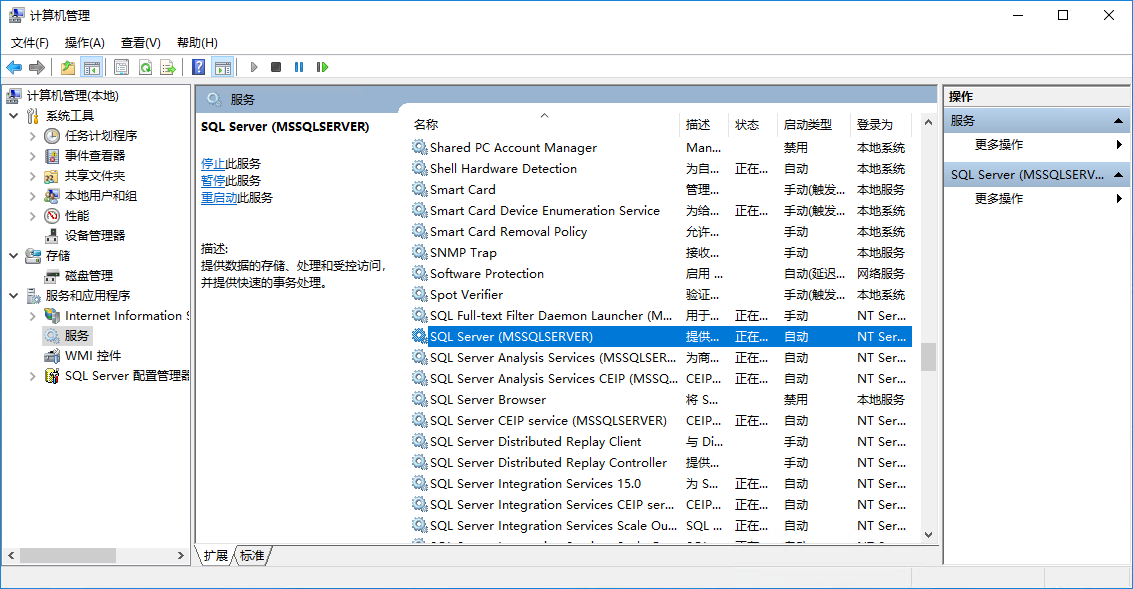This screenshot has height=589, width=1133.
Task: Select the Local Users and Groups (本地用户和组) icon
Action: pos(52,196)
